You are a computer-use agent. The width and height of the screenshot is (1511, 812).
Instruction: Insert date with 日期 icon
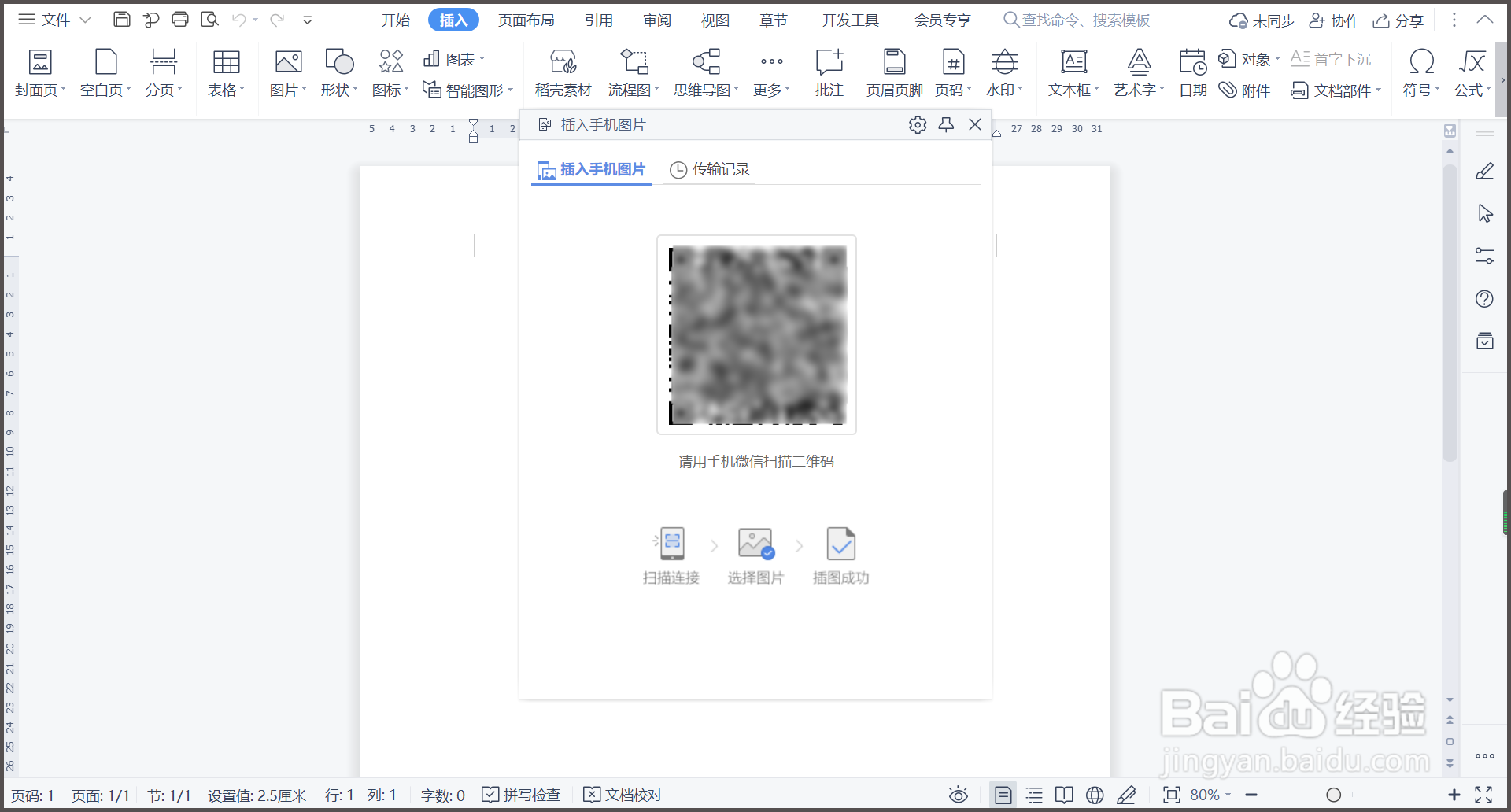(x=1193, y=73)
